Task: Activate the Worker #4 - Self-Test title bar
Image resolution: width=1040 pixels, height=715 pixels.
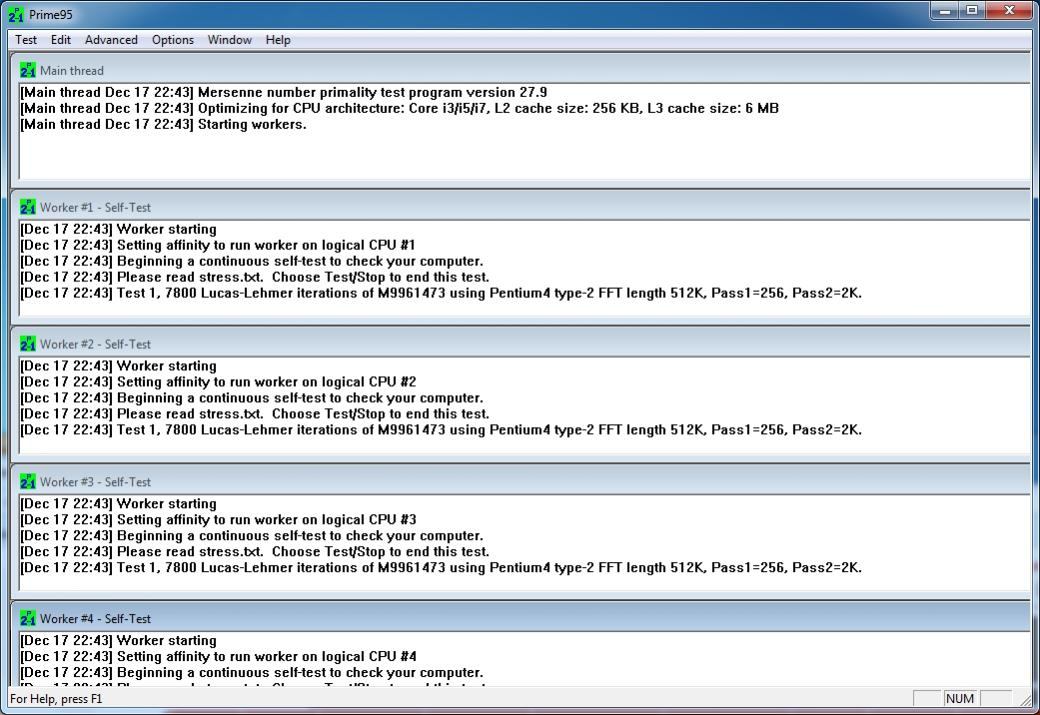Action: (521, 618)
